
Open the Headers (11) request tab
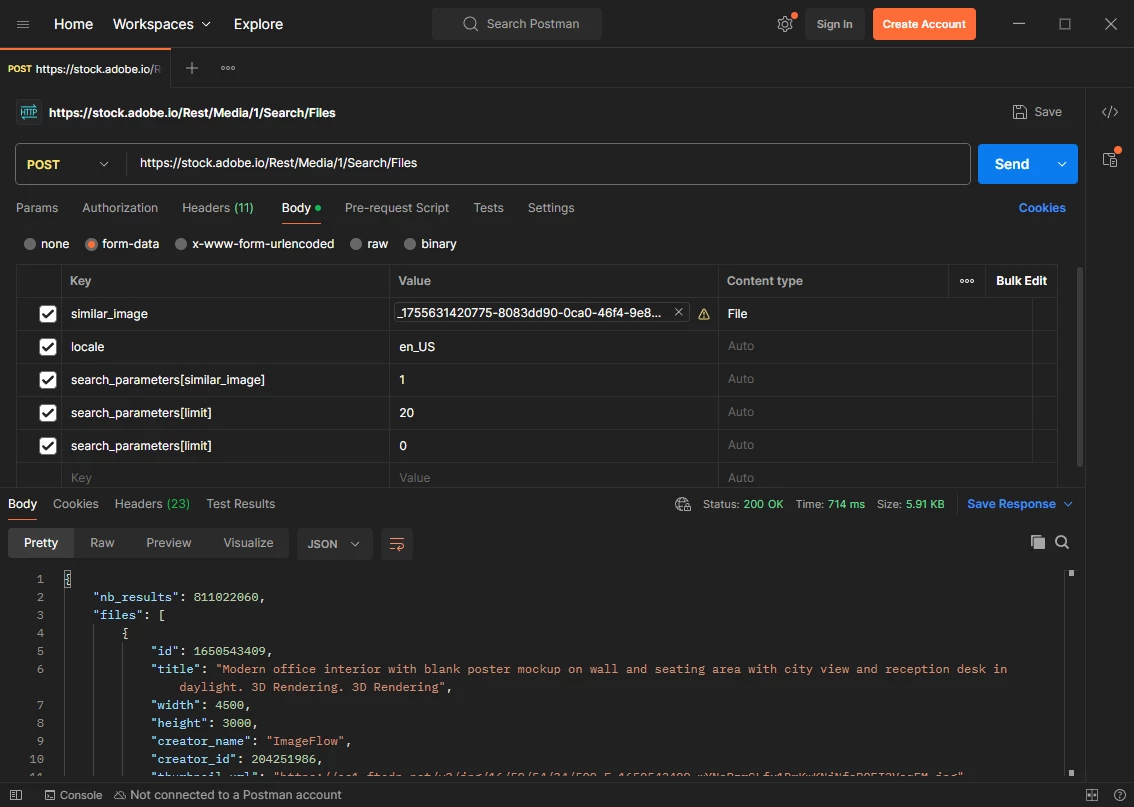[218, 208]
